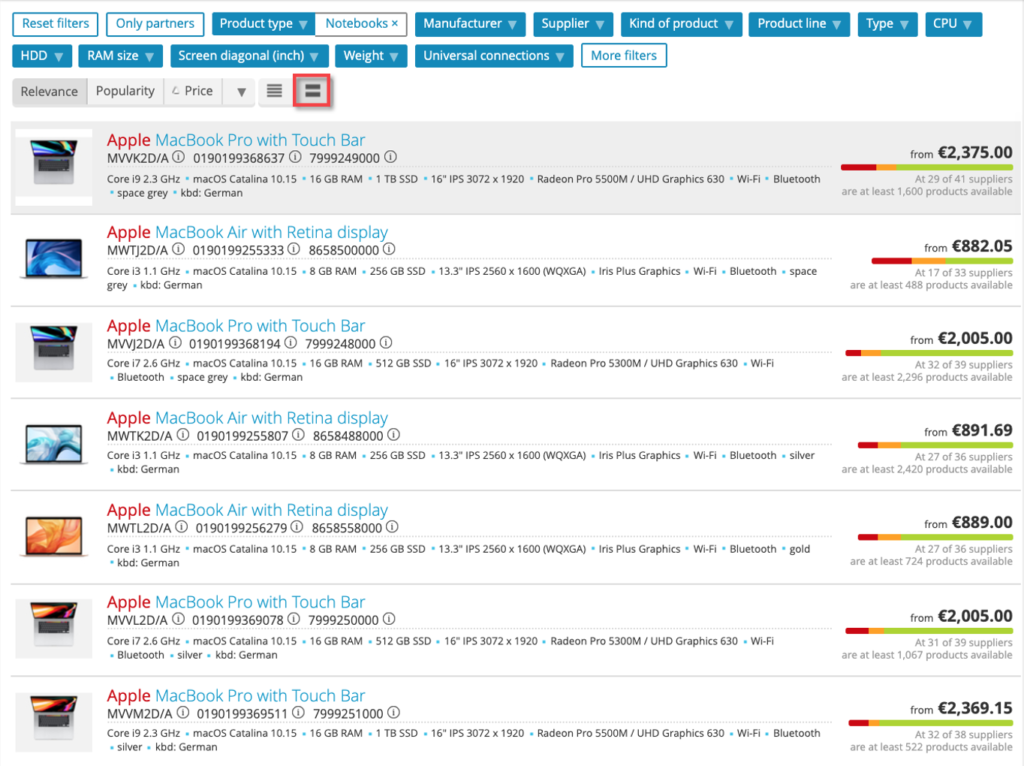
Task: Expand the Product line filter
Action: click(799, 24)
